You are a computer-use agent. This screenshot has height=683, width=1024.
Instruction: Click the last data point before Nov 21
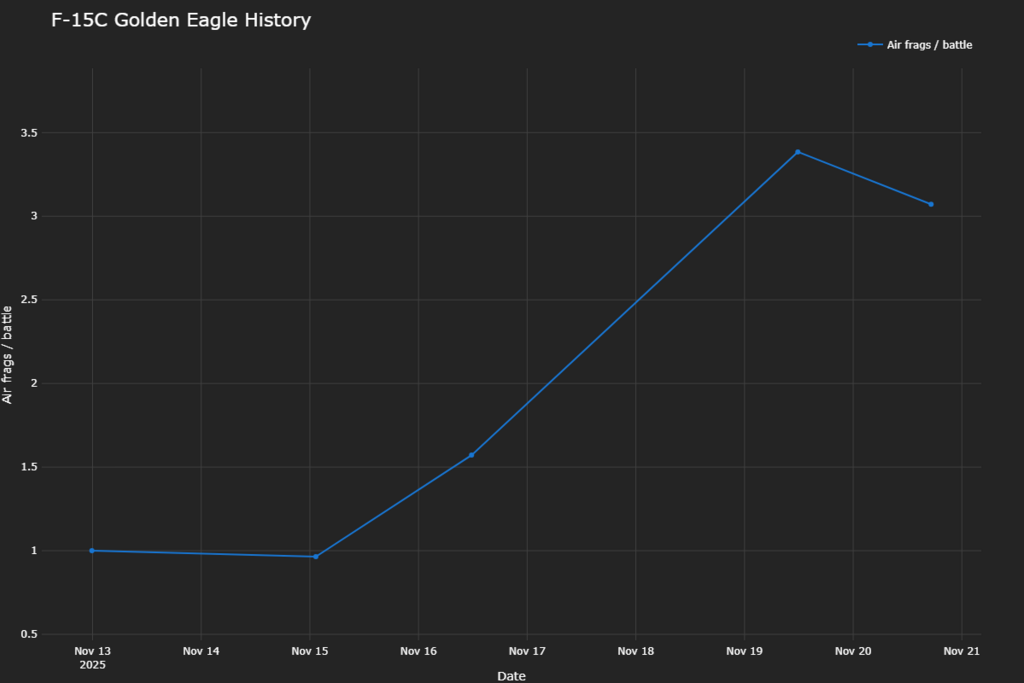(x=931, y=204)
